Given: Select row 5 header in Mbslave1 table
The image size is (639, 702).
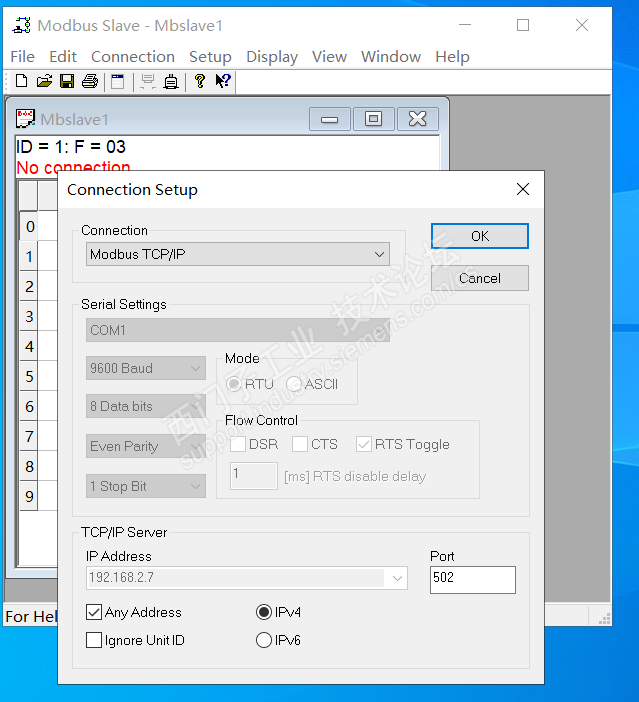Looking at the screenshot, I should [29, 376].
